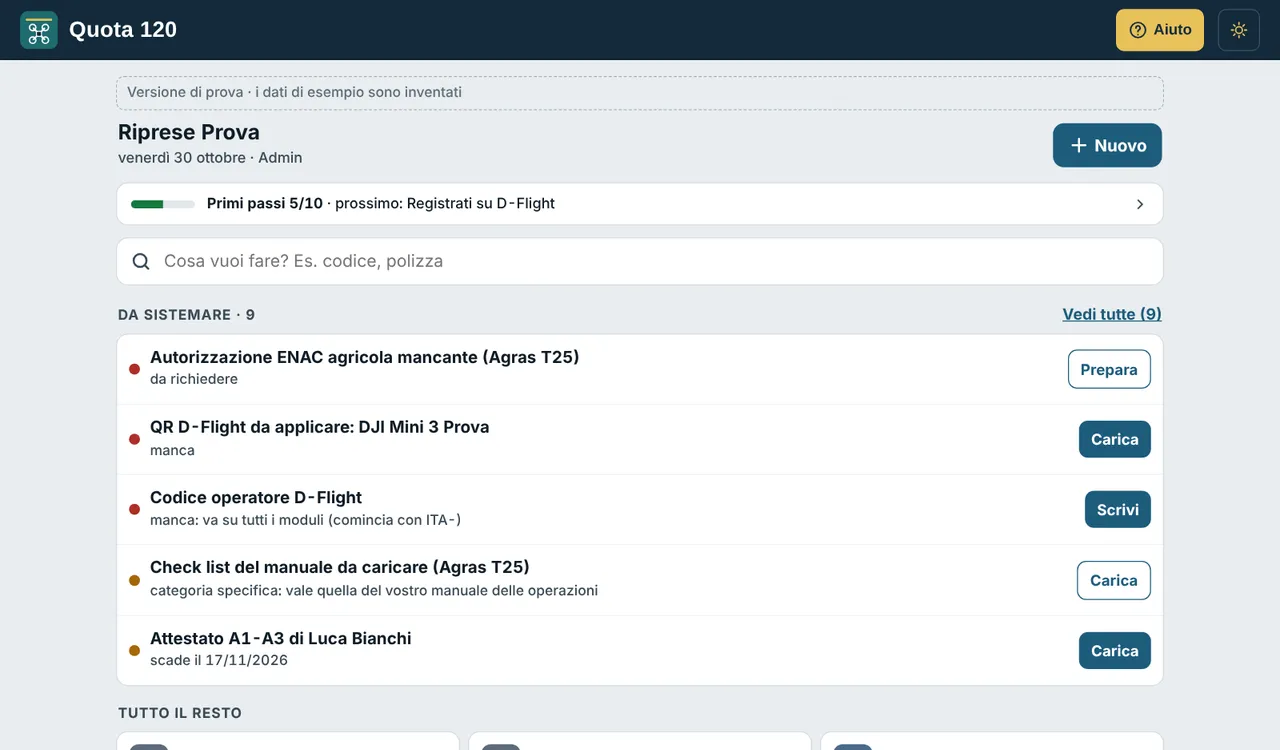Toggle the light/dark theme sun icon

[1239, 30]
